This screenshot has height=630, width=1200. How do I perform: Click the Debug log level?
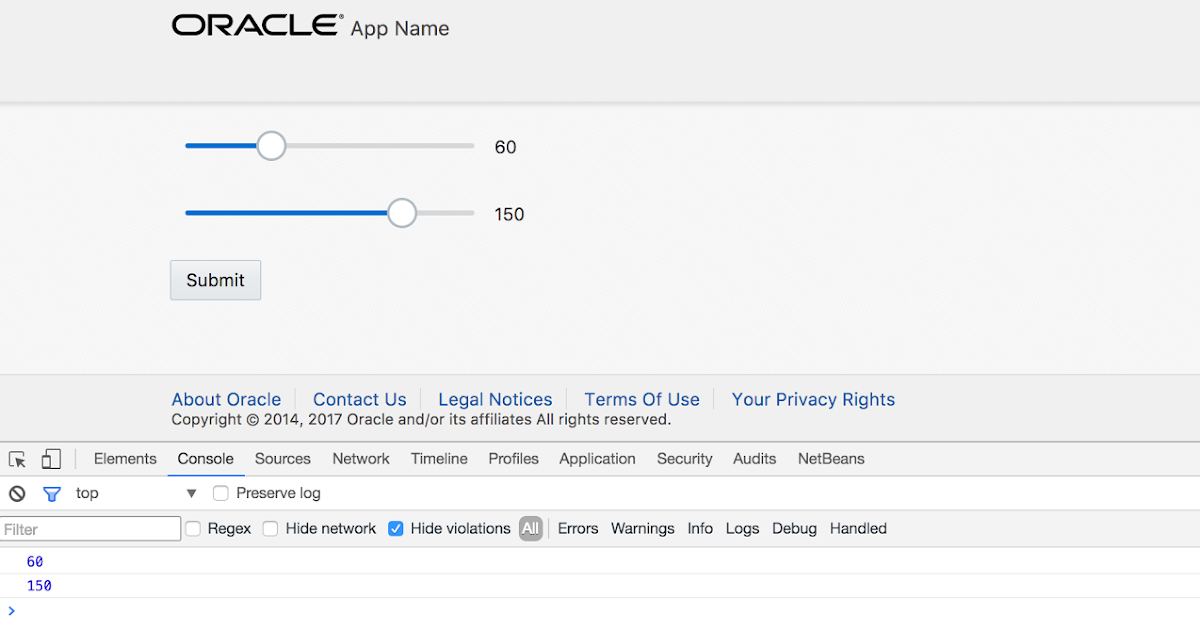pos(794,528)
